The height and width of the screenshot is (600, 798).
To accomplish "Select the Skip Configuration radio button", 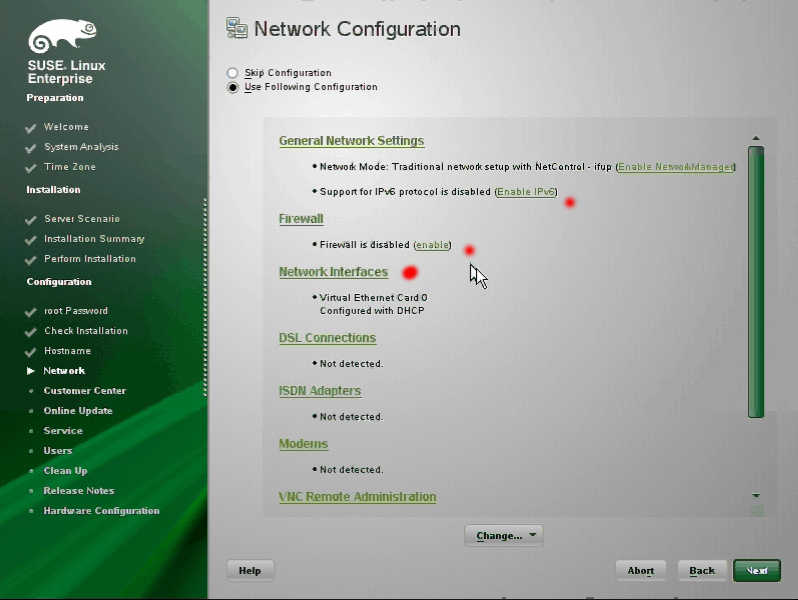I will 233,73.
